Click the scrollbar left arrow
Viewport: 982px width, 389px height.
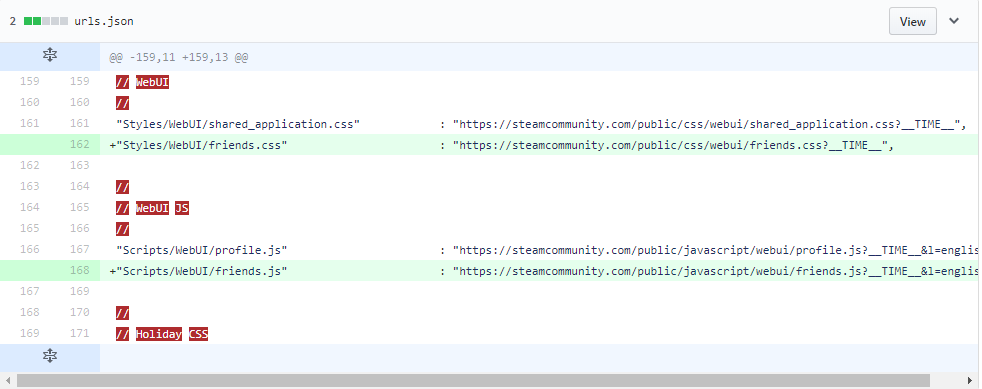(x=7, y=381)
